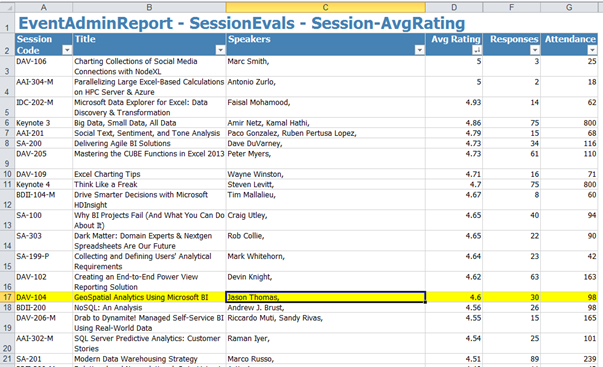The height and width of the screenshot is (367, 603).
Task: Select row 17 header
Action: pyautogui.click(x=7, y=297)
